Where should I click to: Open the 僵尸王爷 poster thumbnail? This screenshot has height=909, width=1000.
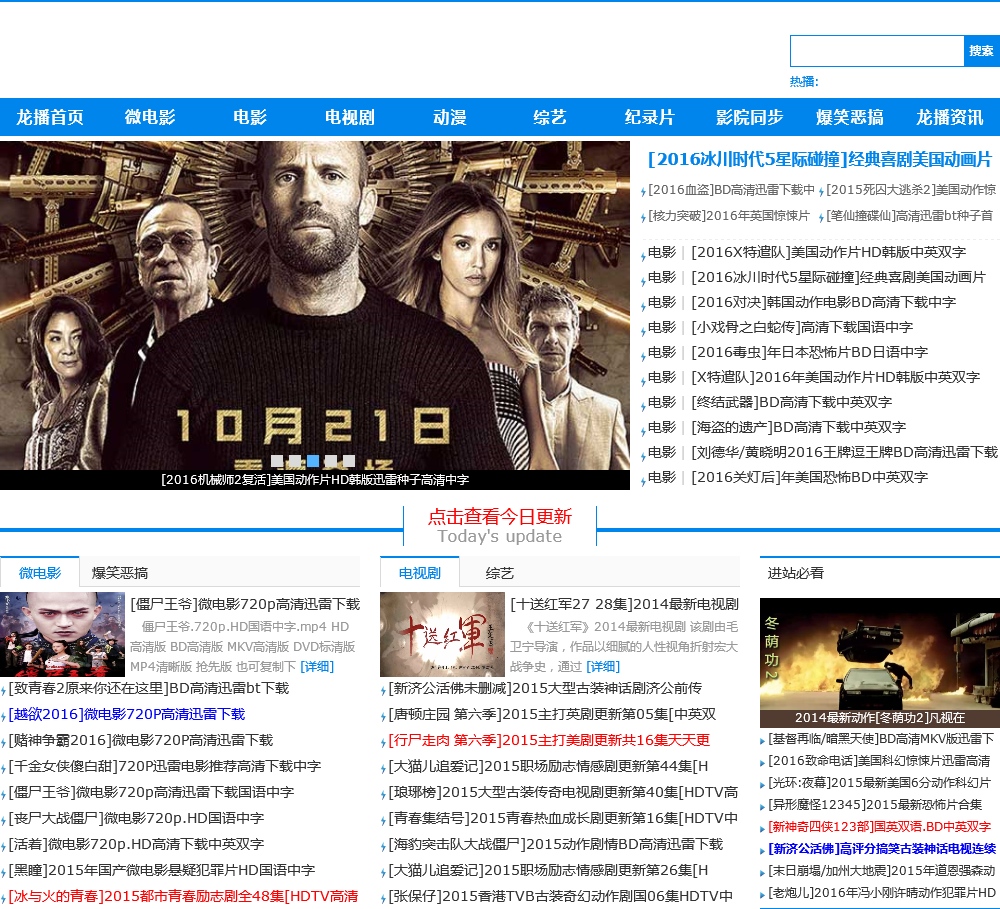point(62,634)
